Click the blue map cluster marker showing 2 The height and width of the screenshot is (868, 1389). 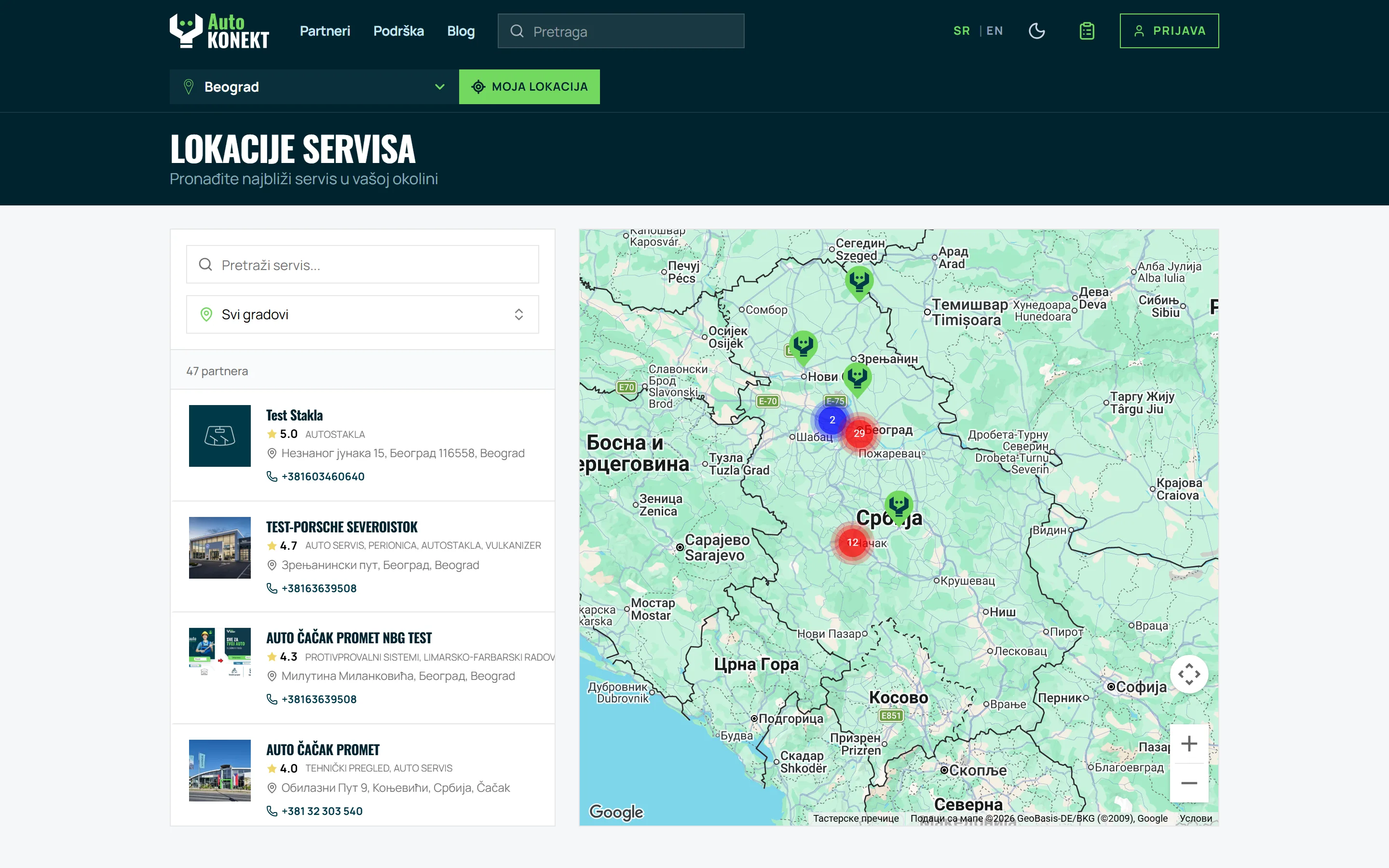[831, 420]
